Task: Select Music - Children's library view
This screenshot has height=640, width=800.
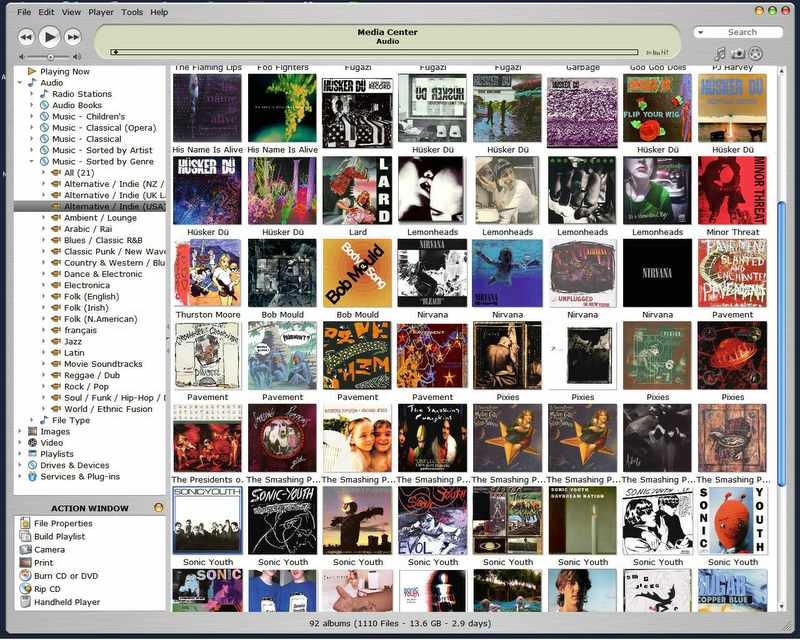Action: pos(88,116)
